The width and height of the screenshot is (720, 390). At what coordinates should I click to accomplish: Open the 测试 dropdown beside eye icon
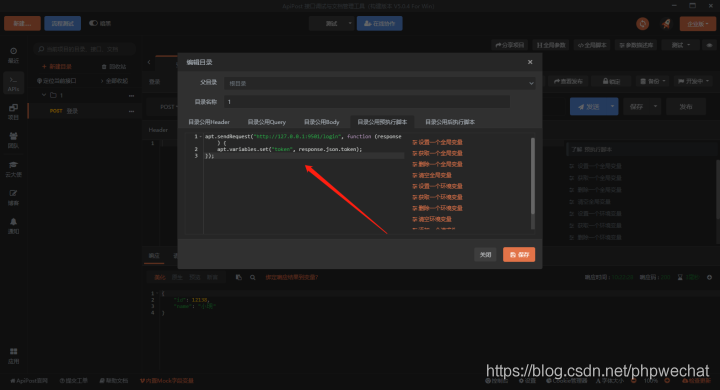pyautogui.click(x=681, y=45)
